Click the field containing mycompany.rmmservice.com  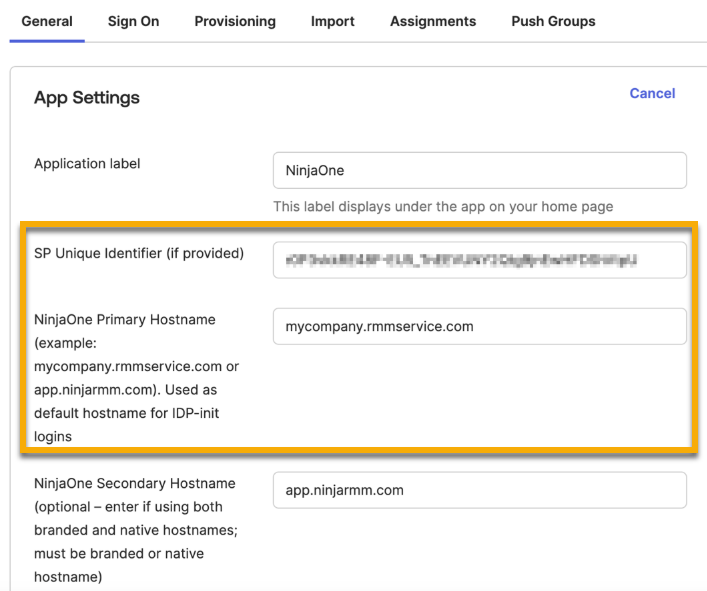[479, 326]
